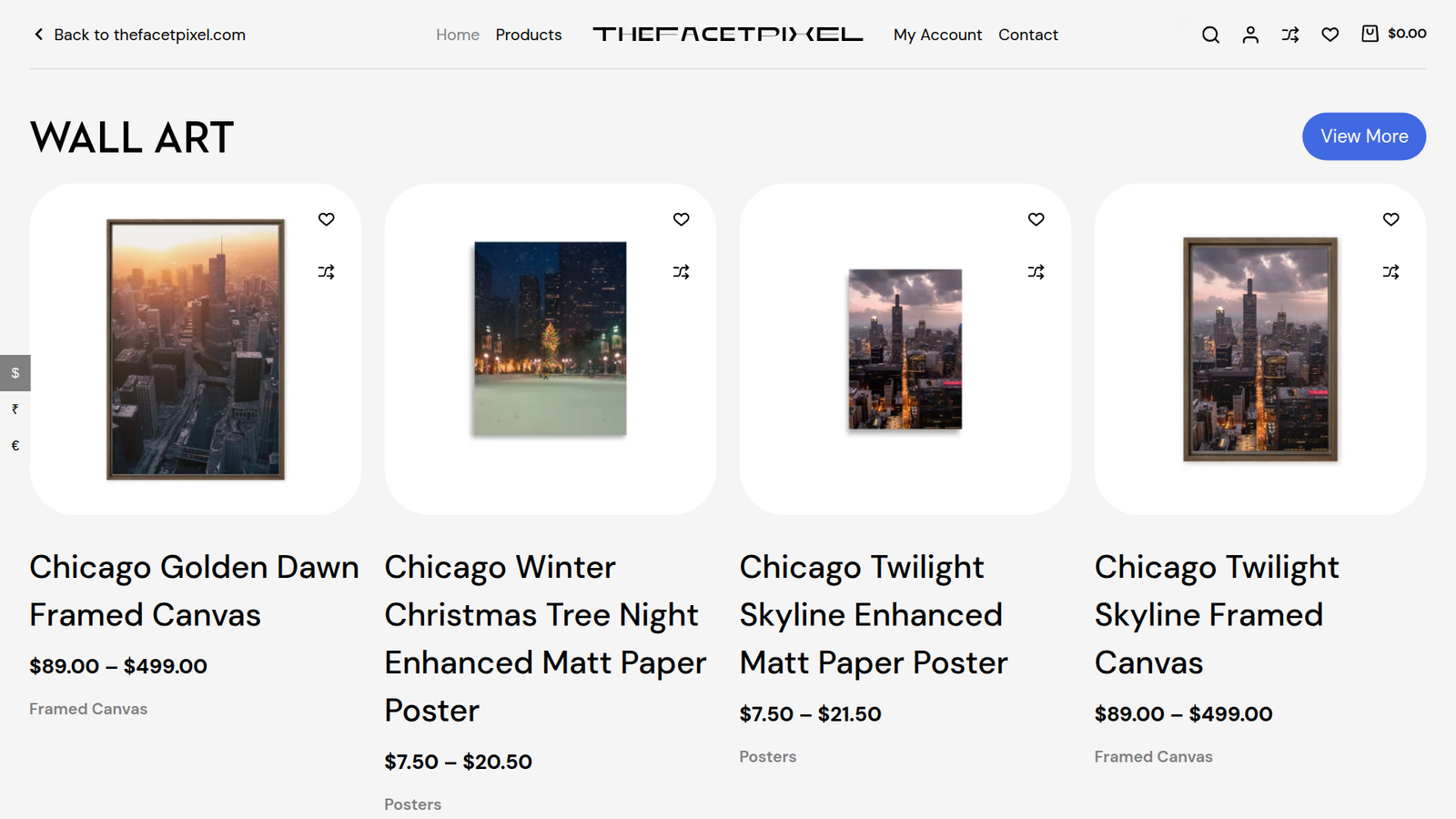The height and width of the screenshot is (819, 1456).
Task: Wishlist the Chicago Winter Christmas Tree poster
Action: coord(682,219)
